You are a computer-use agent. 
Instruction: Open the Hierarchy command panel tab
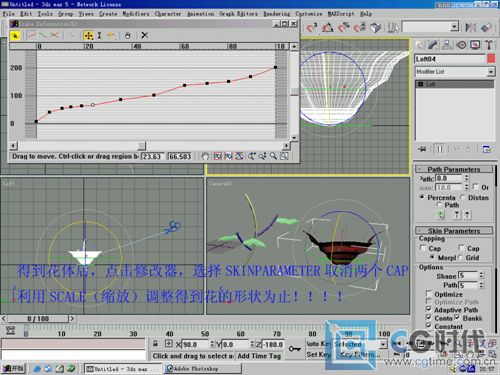pyautogui.click(x=447, y=45)
